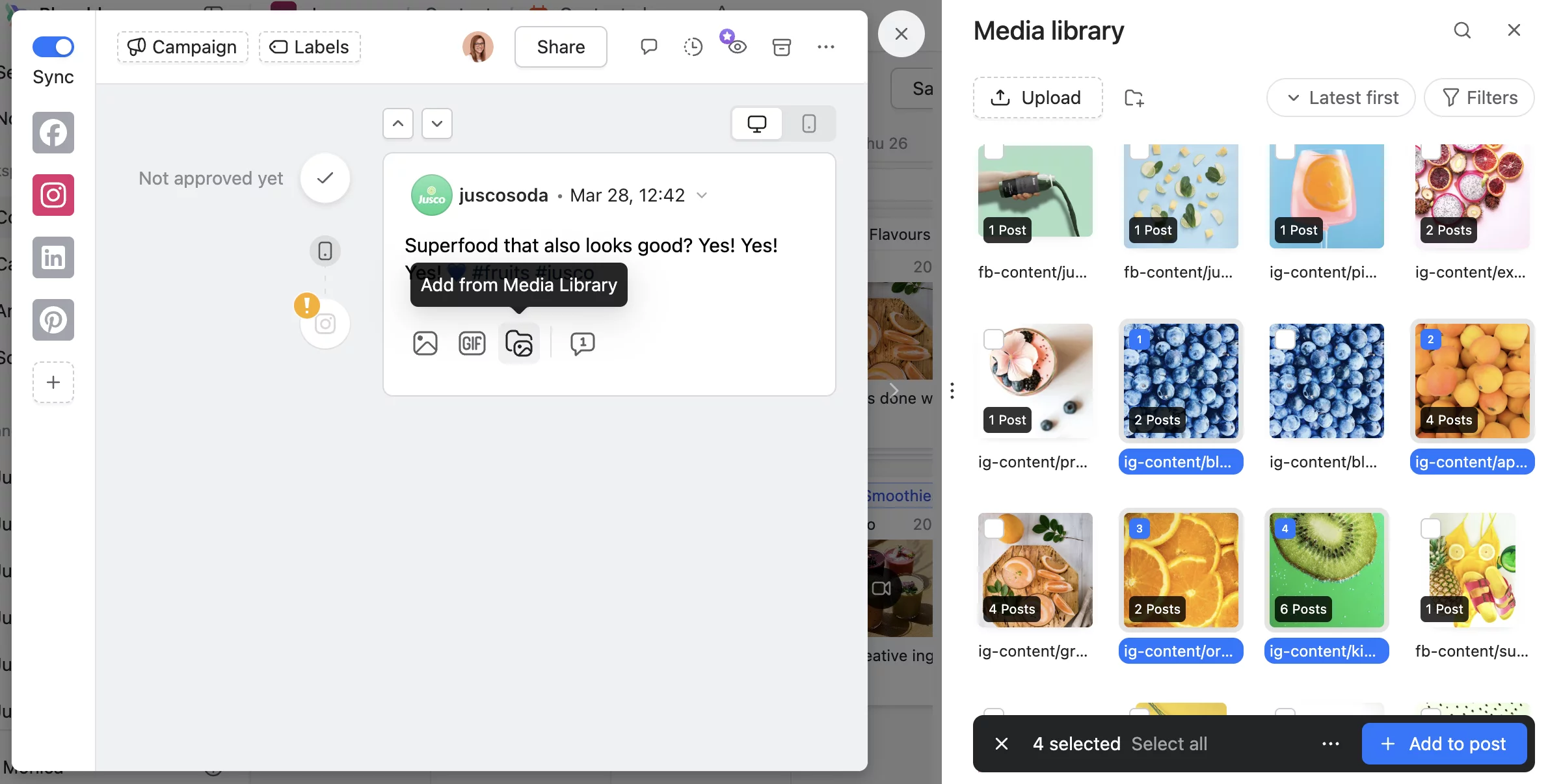
Task: Click the Upload button
Action: coord(1038,98)
